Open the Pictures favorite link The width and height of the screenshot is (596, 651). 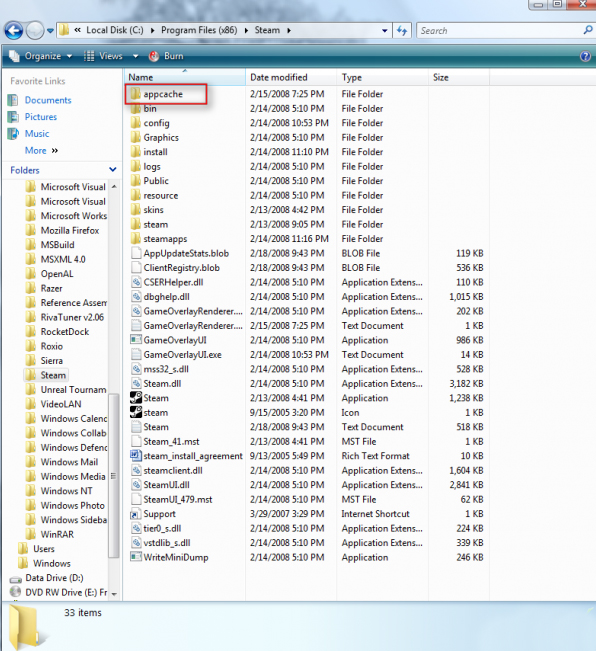pos(41,117)
